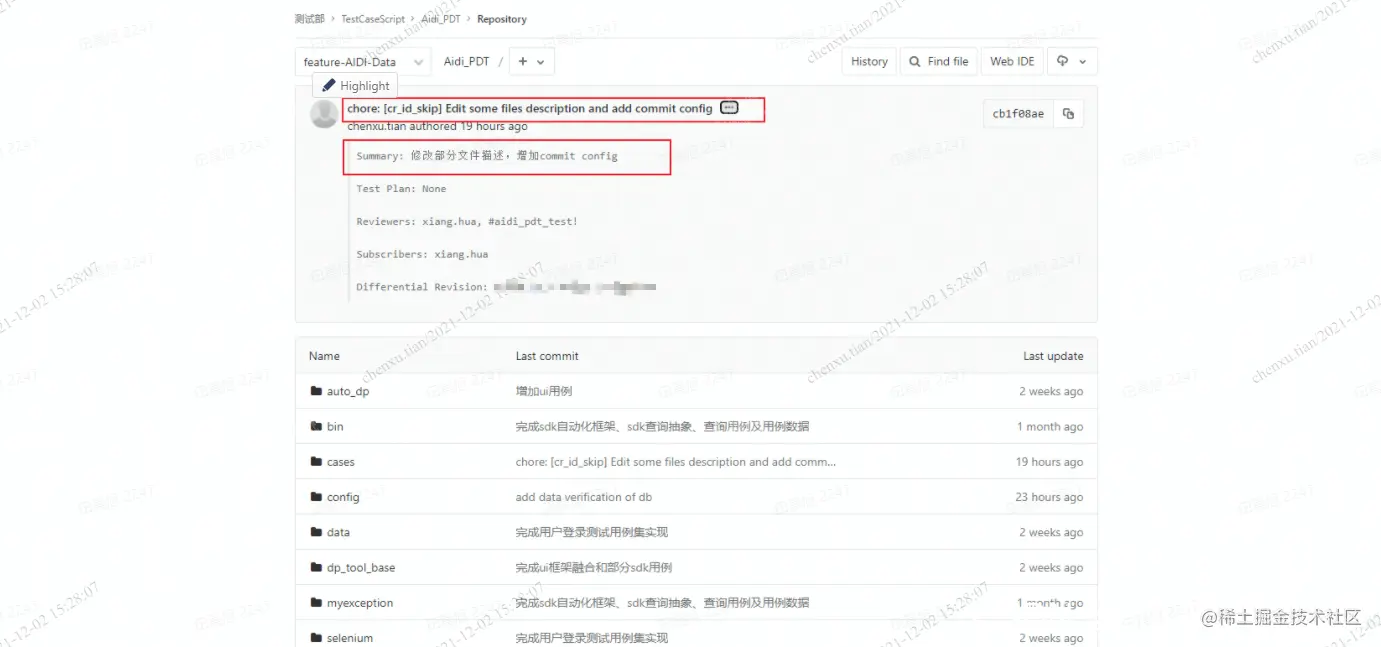
Task: Open the download source code dropdown
Action: pyautogui.click(x=1072, y=62)
